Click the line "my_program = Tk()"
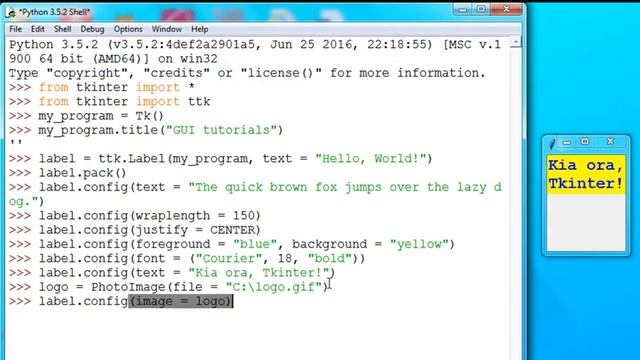 (101, 116)
